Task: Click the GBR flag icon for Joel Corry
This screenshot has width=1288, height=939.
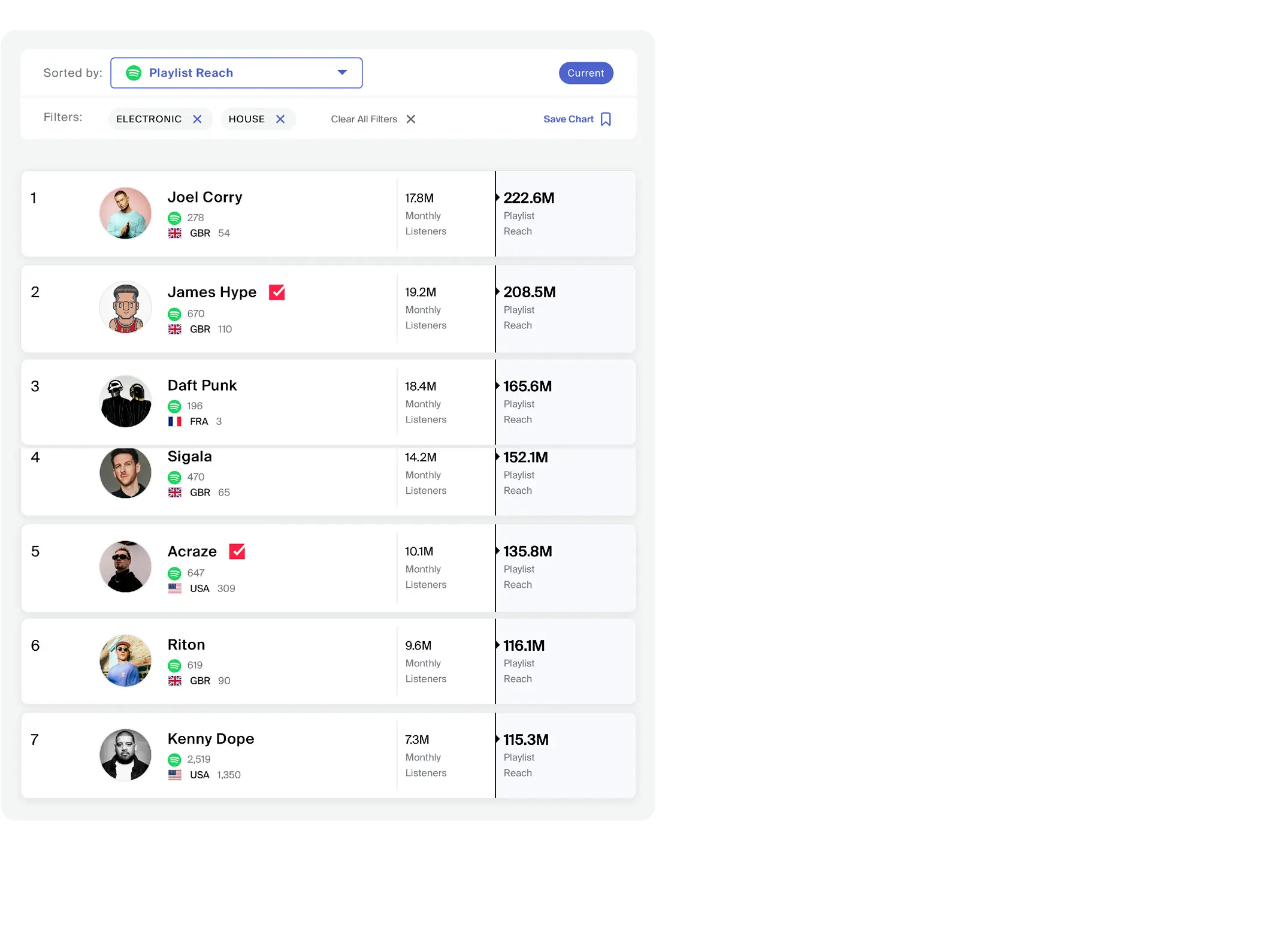Action: 176,232
